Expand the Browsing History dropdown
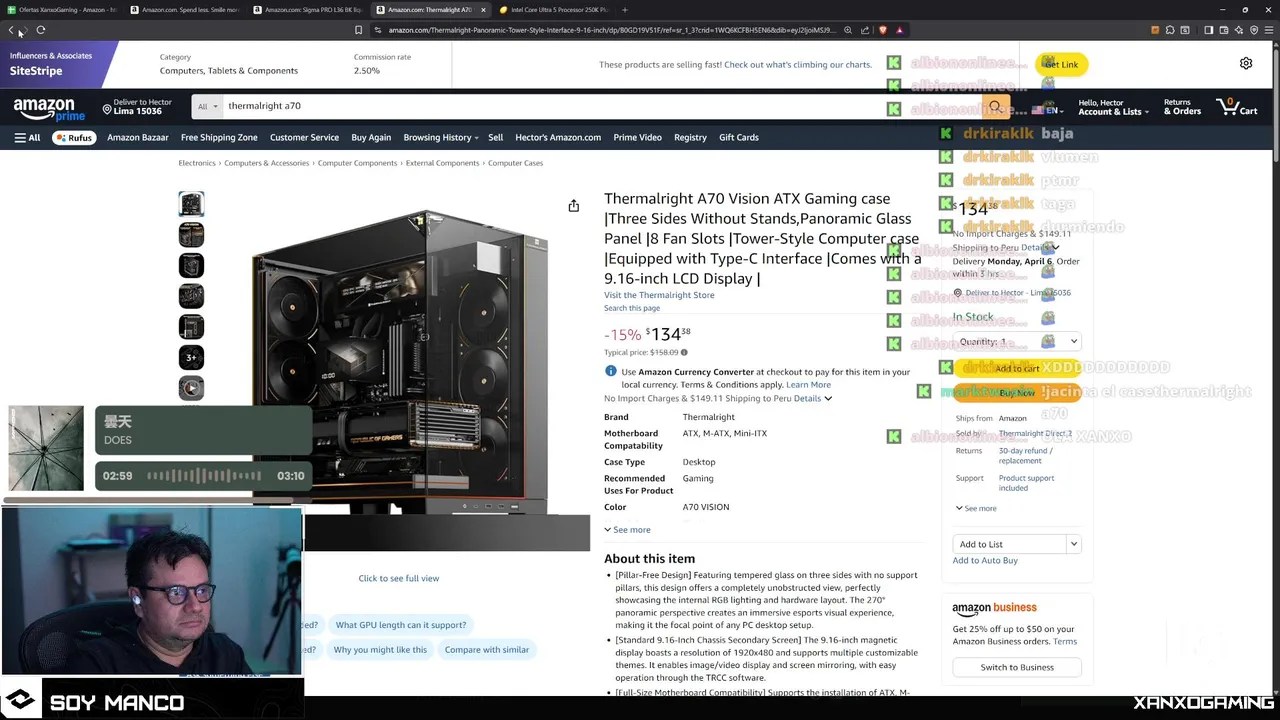Image resolution: width=1280 pixels, height=720 pixels. pyautogui.click(x=441, y=137)
